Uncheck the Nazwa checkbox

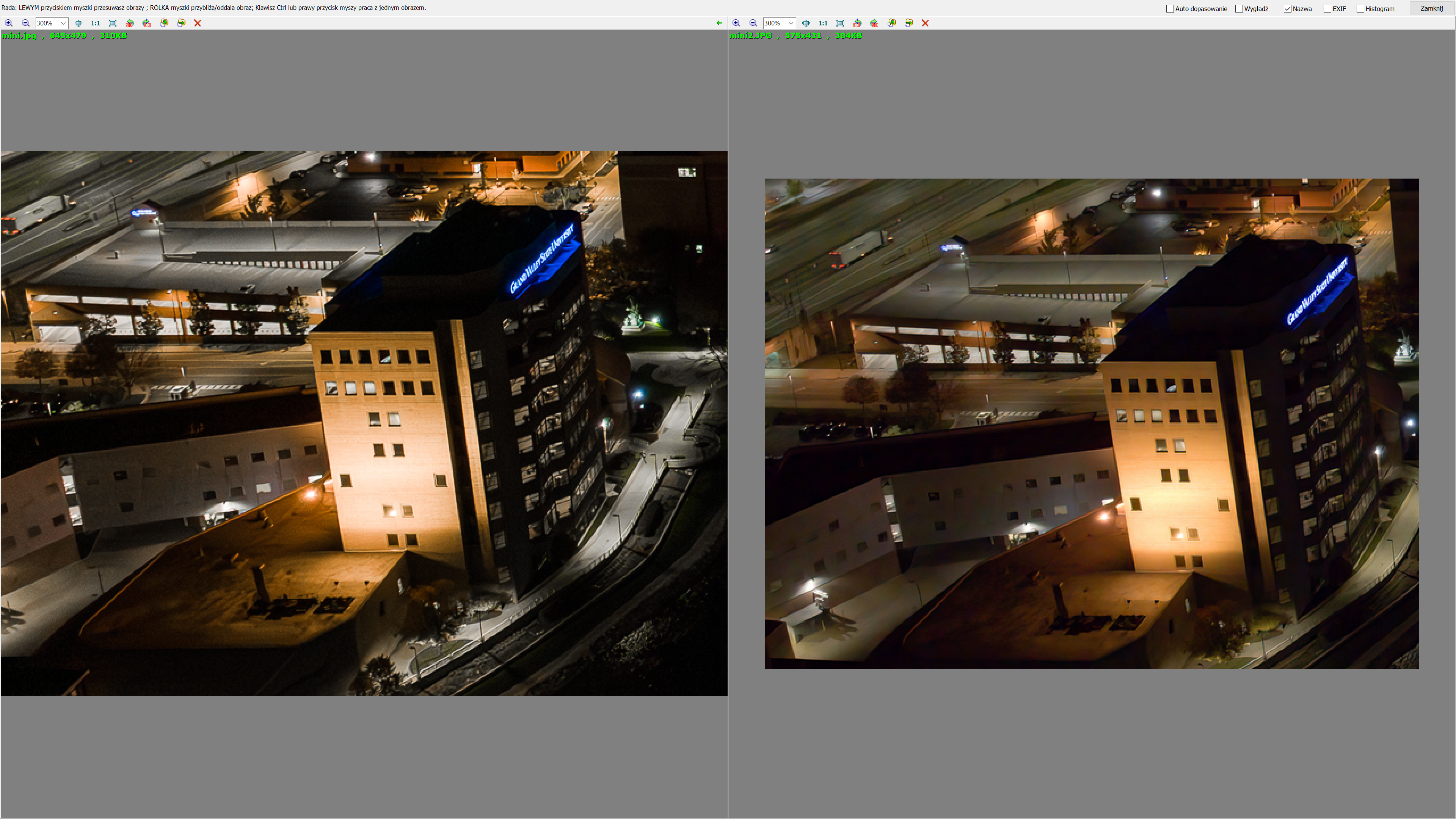point(1288,8)
